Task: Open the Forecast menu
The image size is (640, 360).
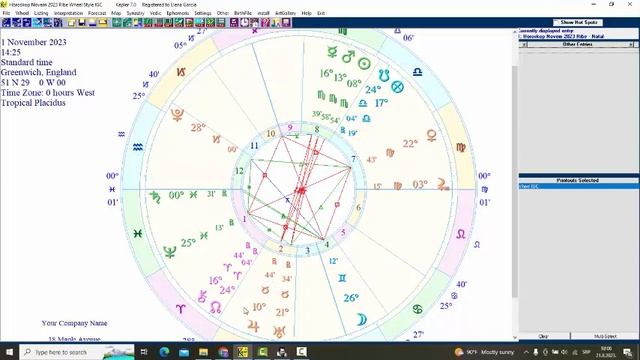Action: coord(97,13)
